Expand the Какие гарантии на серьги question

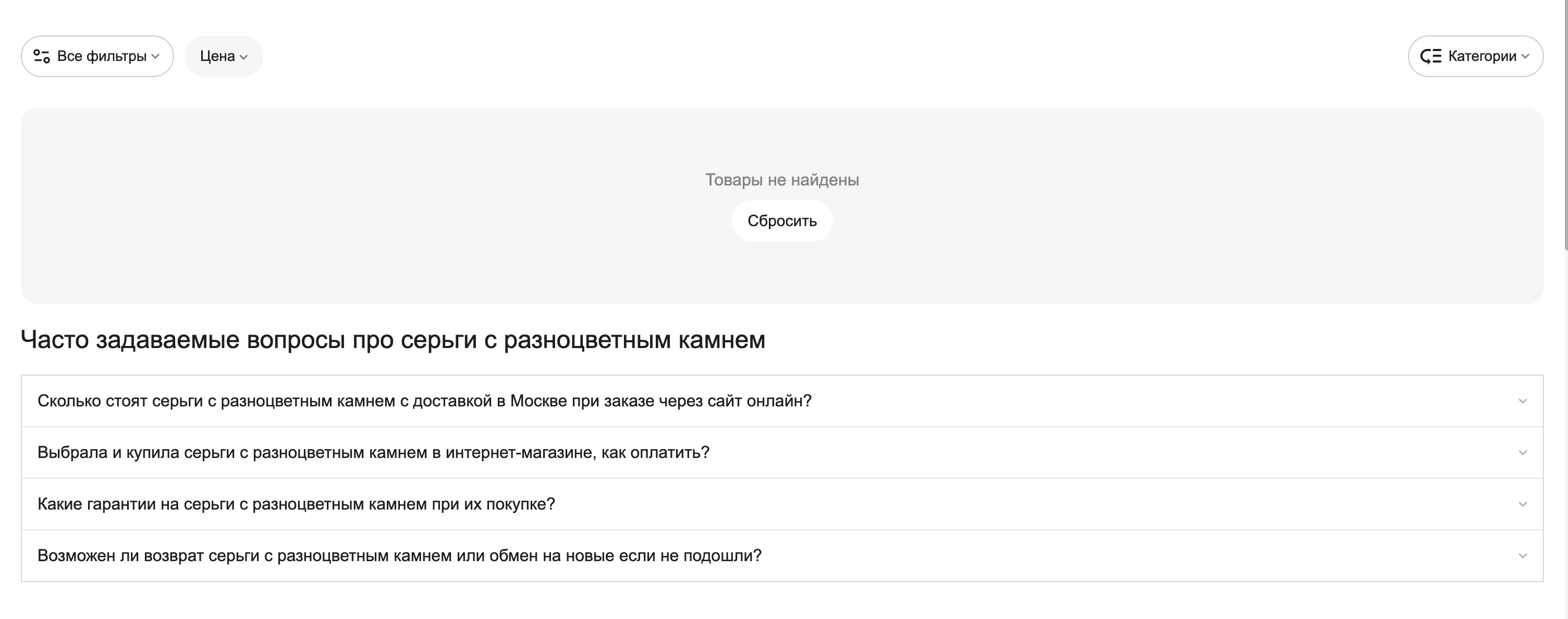tap(296, 504)
